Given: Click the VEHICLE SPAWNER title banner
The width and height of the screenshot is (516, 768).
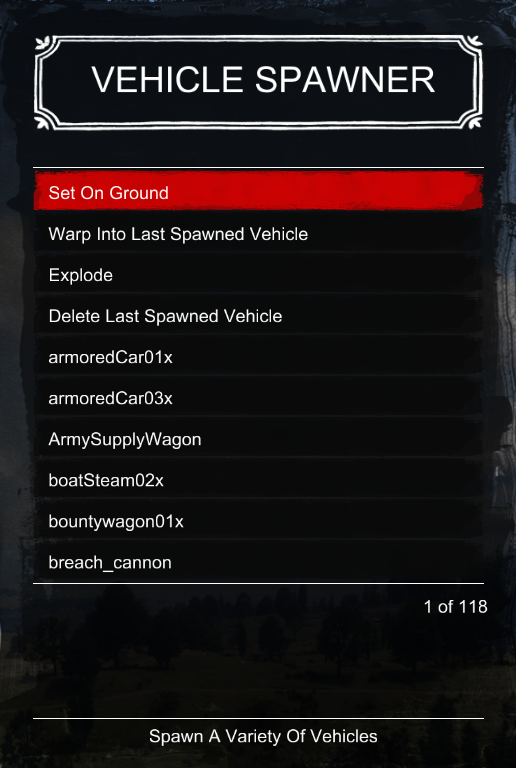Looking at the screenshot, I should (258, 82).
